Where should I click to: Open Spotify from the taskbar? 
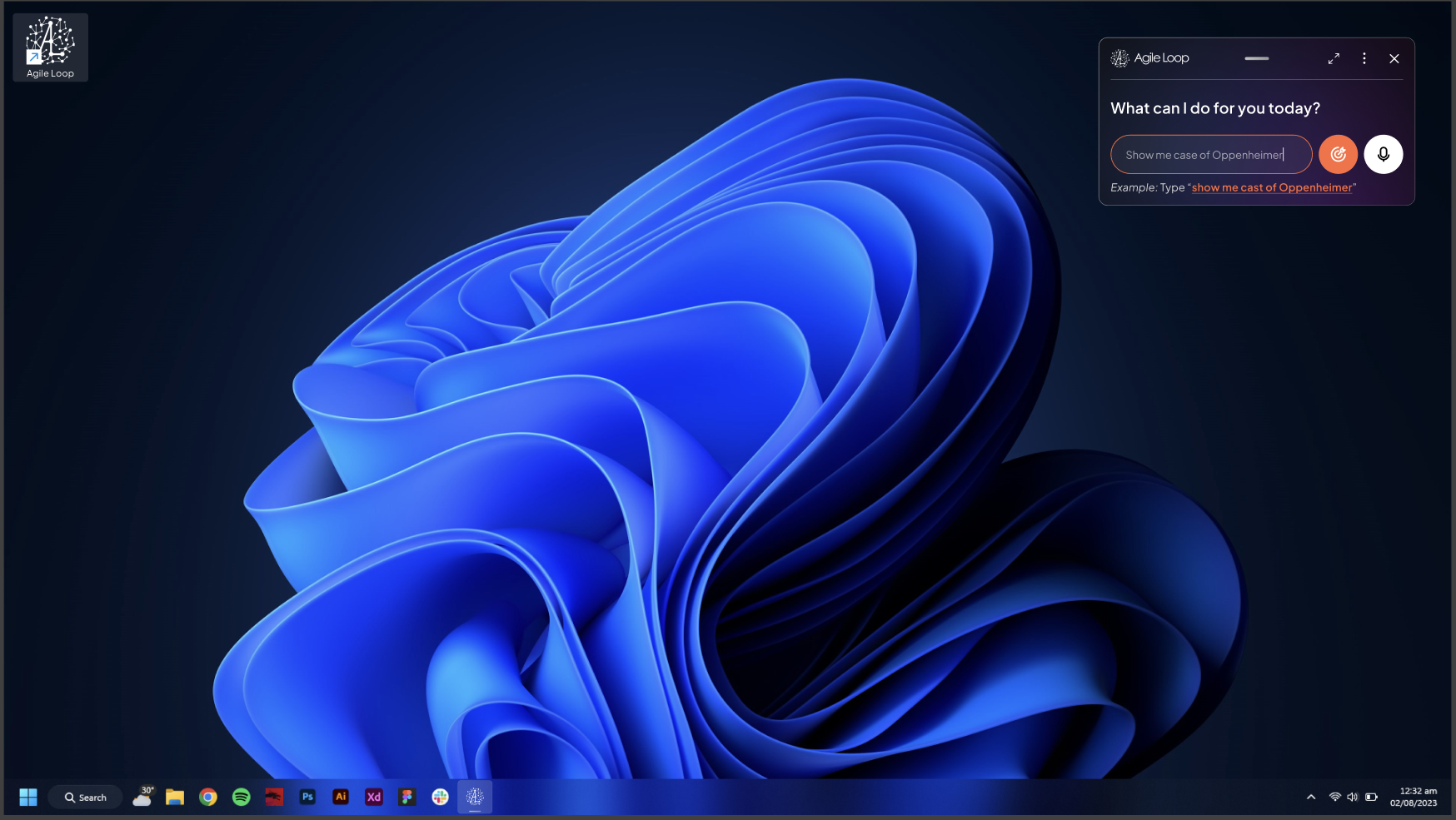(x=242, y=798)
